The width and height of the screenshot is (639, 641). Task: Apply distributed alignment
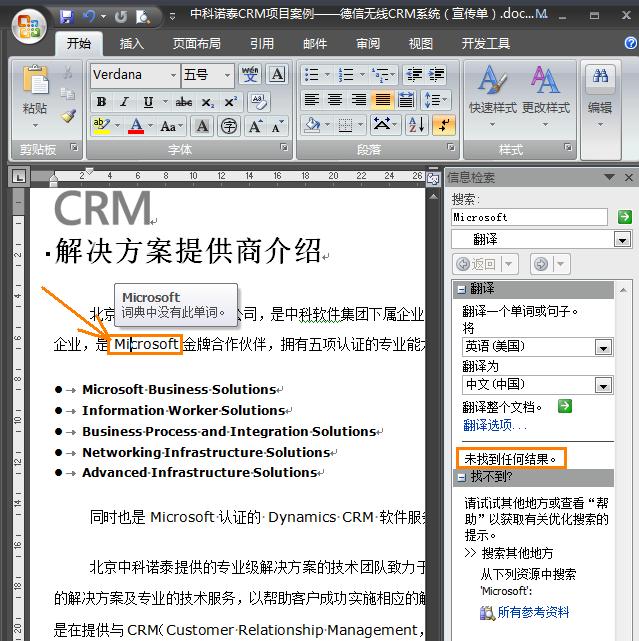(x=406, y=100)
